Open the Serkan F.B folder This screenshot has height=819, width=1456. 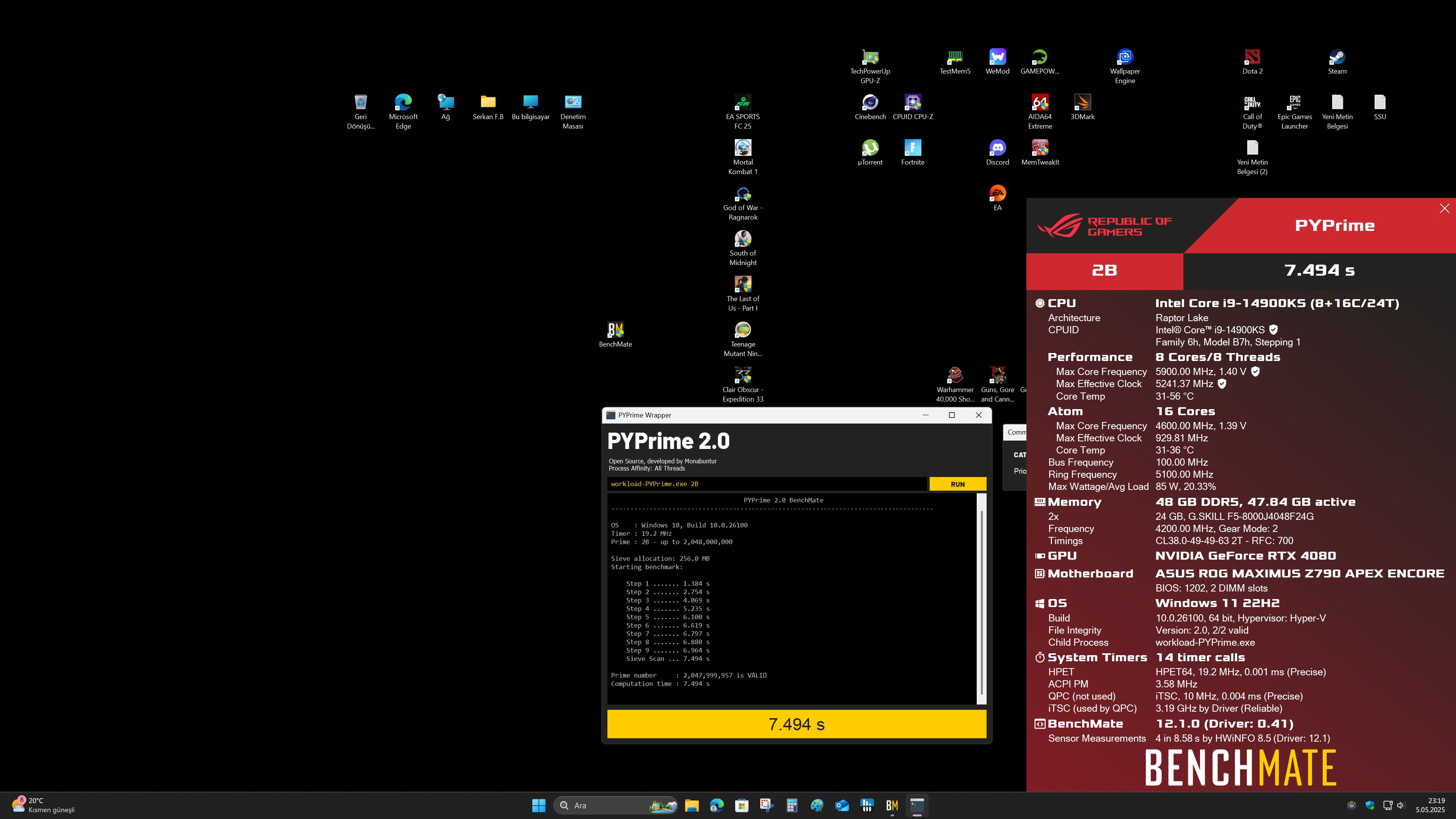click(x=488, y=107)
